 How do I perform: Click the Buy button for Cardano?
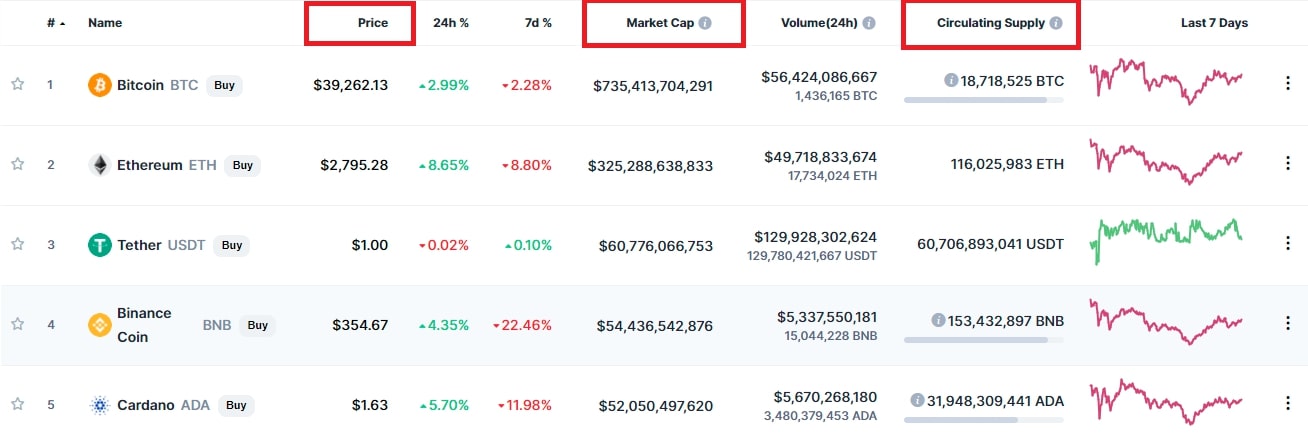point(236,405)
